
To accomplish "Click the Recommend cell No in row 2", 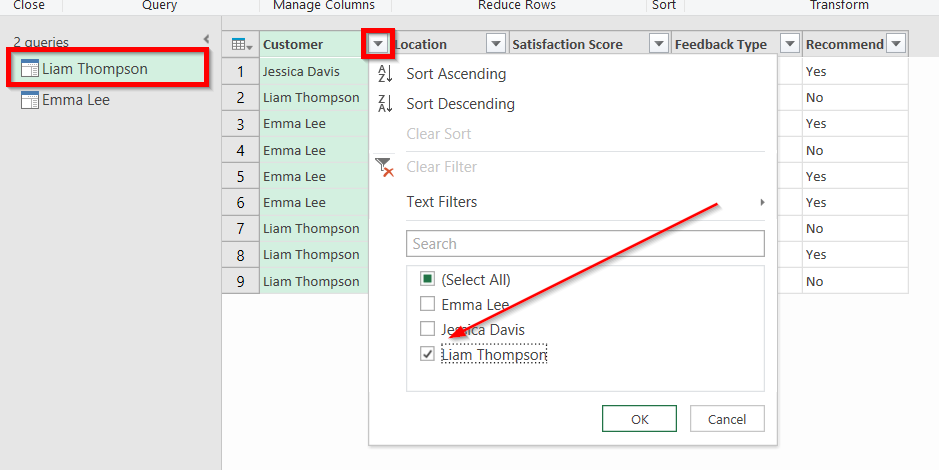I will [x=855, y=98].
